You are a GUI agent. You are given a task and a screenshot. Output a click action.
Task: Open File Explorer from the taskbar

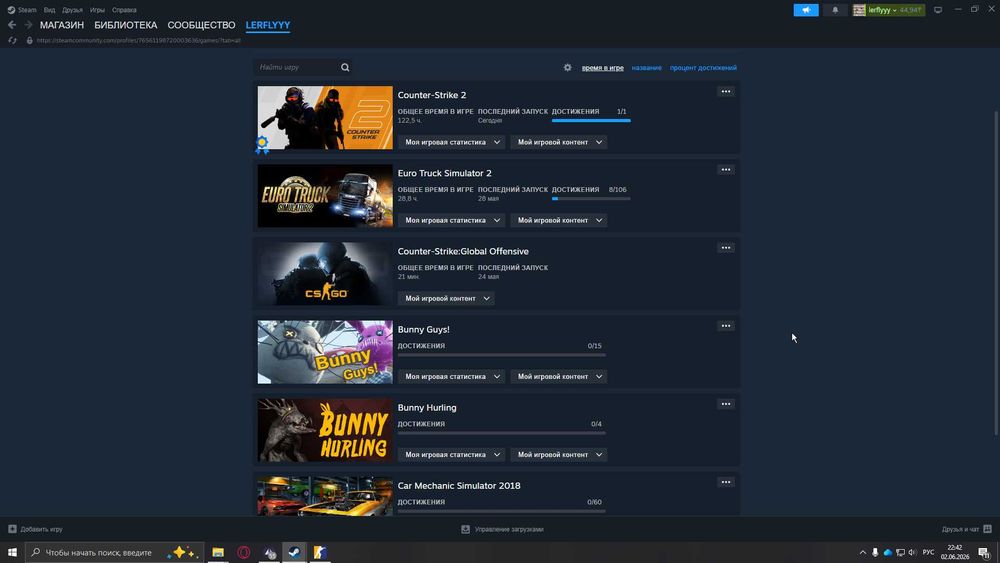tap(218, 552)
